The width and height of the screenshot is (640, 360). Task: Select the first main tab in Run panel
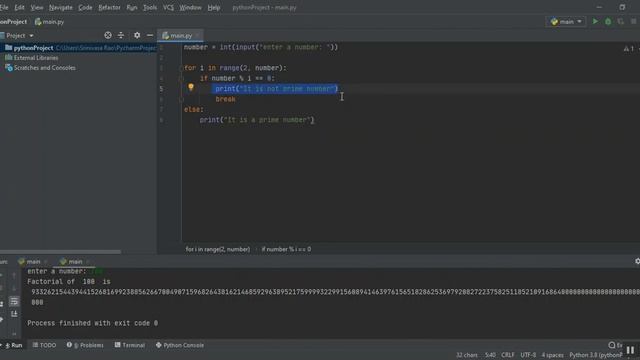(33, 261)
